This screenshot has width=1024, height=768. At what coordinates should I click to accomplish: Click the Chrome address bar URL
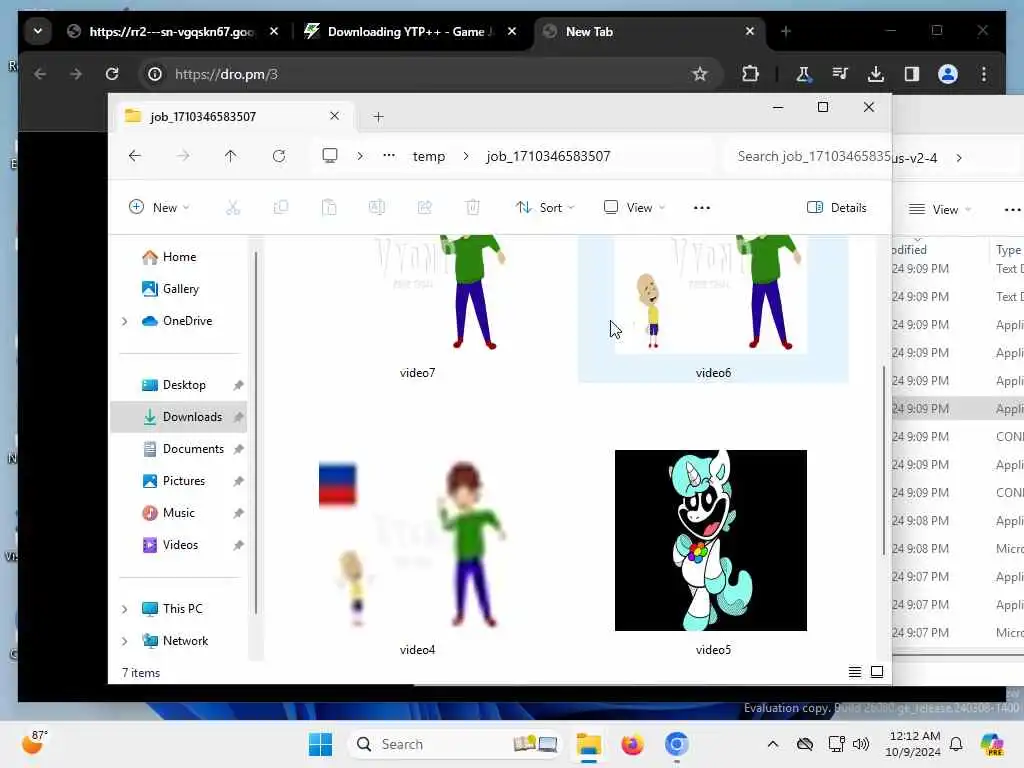click(226, 74)
